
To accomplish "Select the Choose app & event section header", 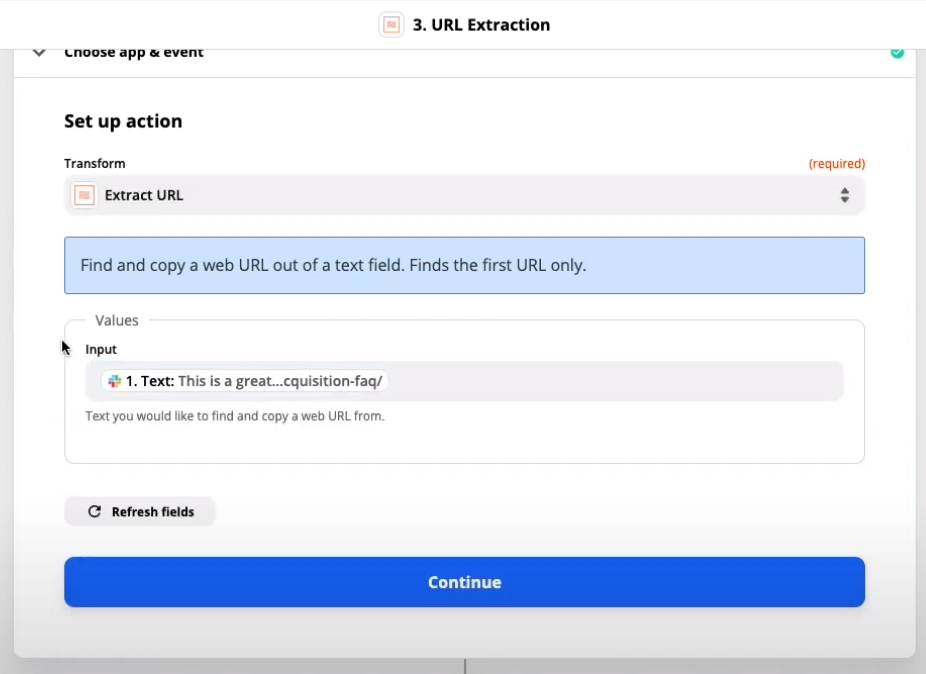I will tap(133, 53).
